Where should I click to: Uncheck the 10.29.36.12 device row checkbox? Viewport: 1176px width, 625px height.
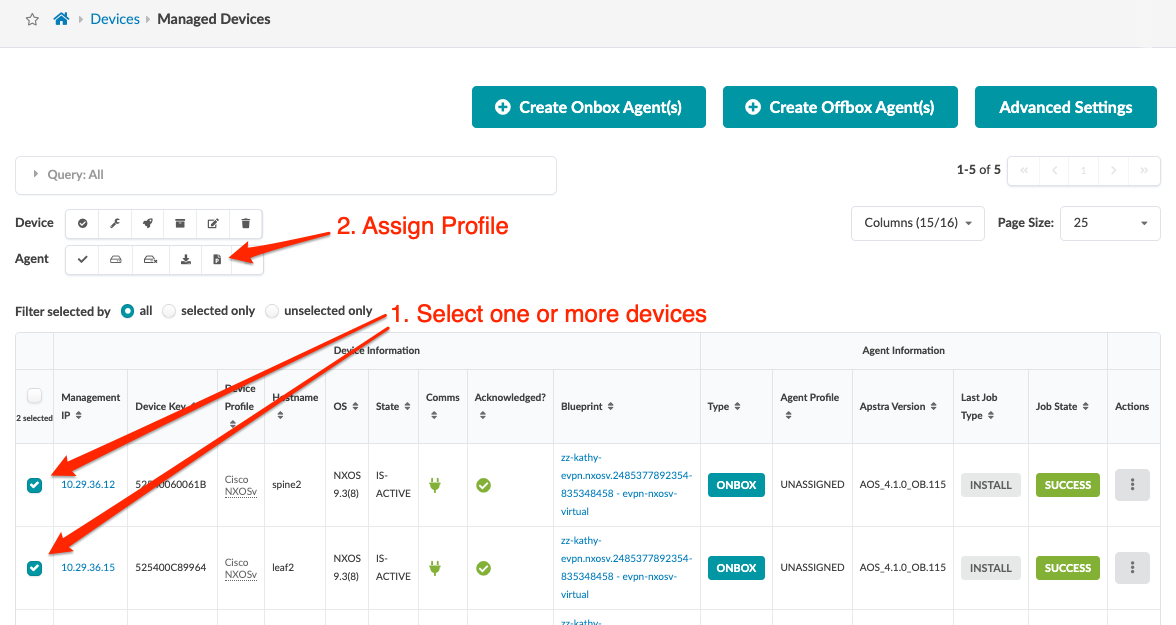(x=35, y=485)
